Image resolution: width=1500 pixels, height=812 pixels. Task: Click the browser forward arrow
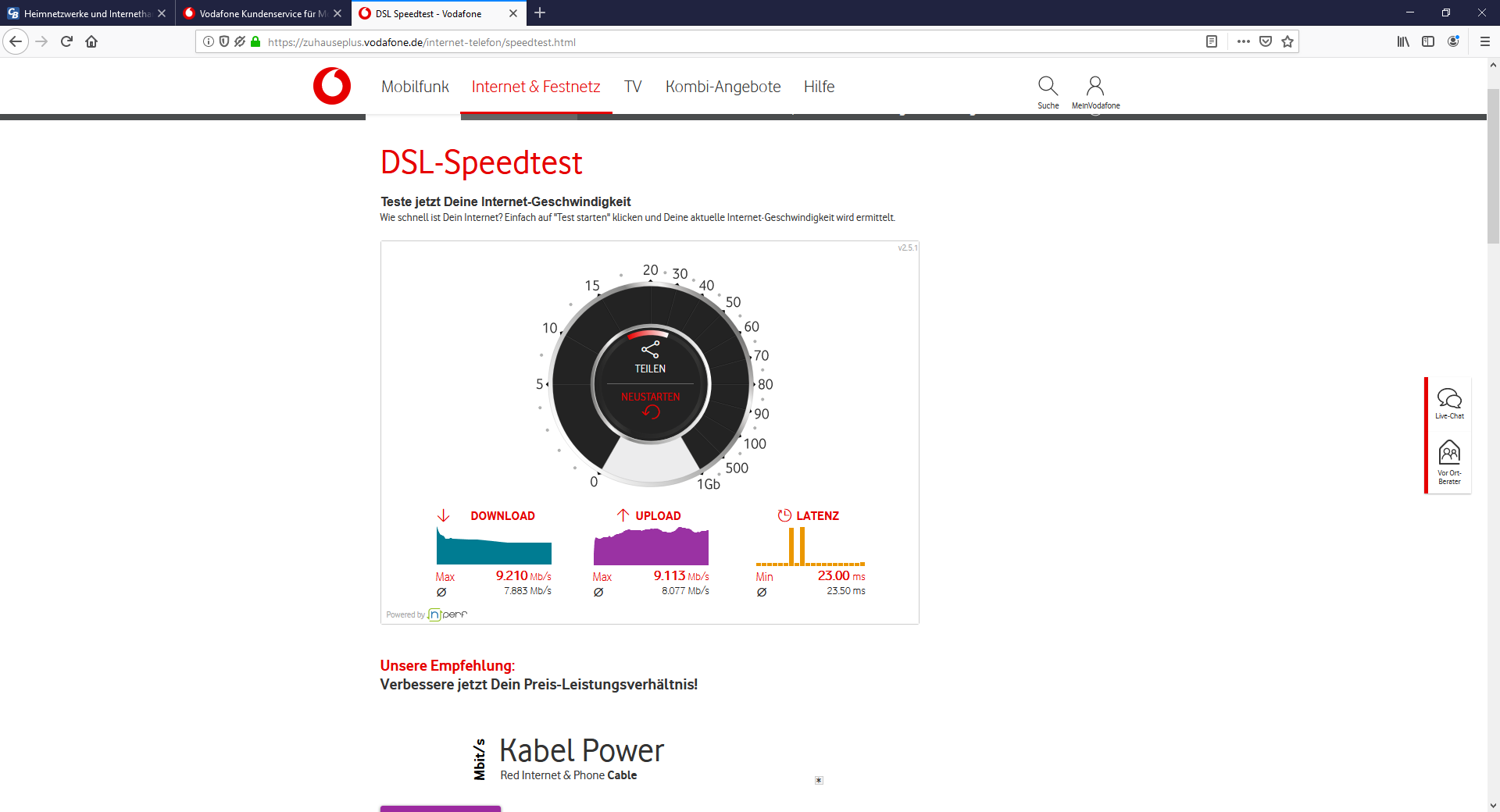tap(42, 41)
